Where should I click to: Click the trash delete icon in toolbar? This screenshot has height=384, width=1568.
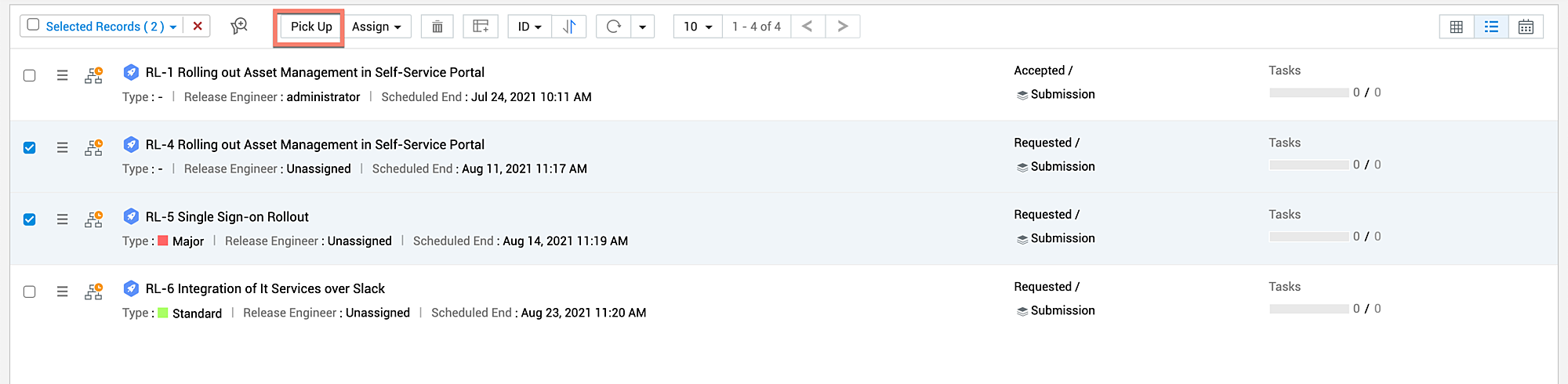click(x=437, y=27)
